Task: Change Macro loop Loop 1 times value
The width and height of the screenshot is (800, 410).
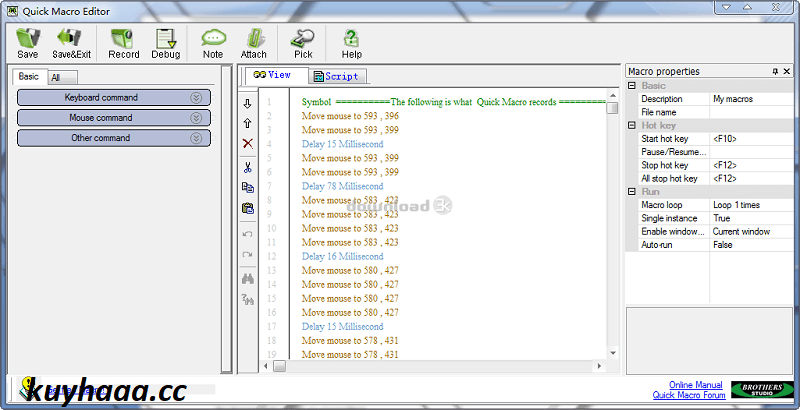Action: [751, 205]
